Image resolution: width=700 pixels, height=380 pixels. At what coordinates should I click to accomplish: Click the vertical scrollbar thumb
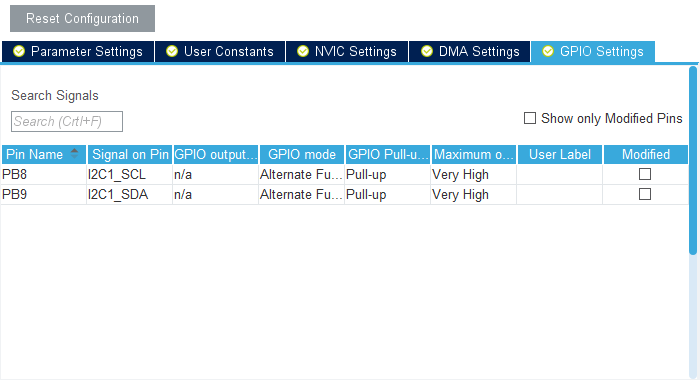[693, 161]
